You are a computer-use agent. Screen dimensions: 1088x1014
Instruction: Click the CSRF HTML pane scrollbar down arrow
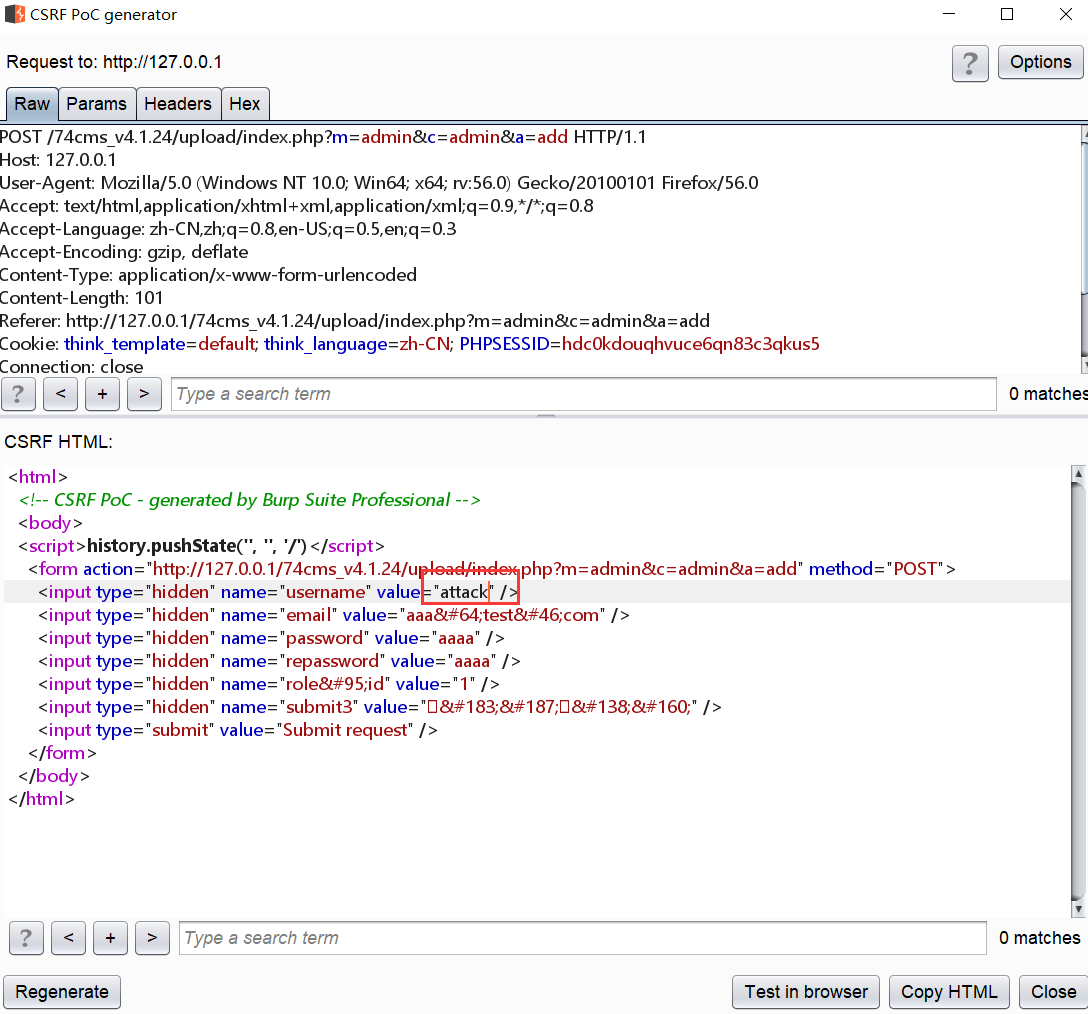(x=1078, y=909)
